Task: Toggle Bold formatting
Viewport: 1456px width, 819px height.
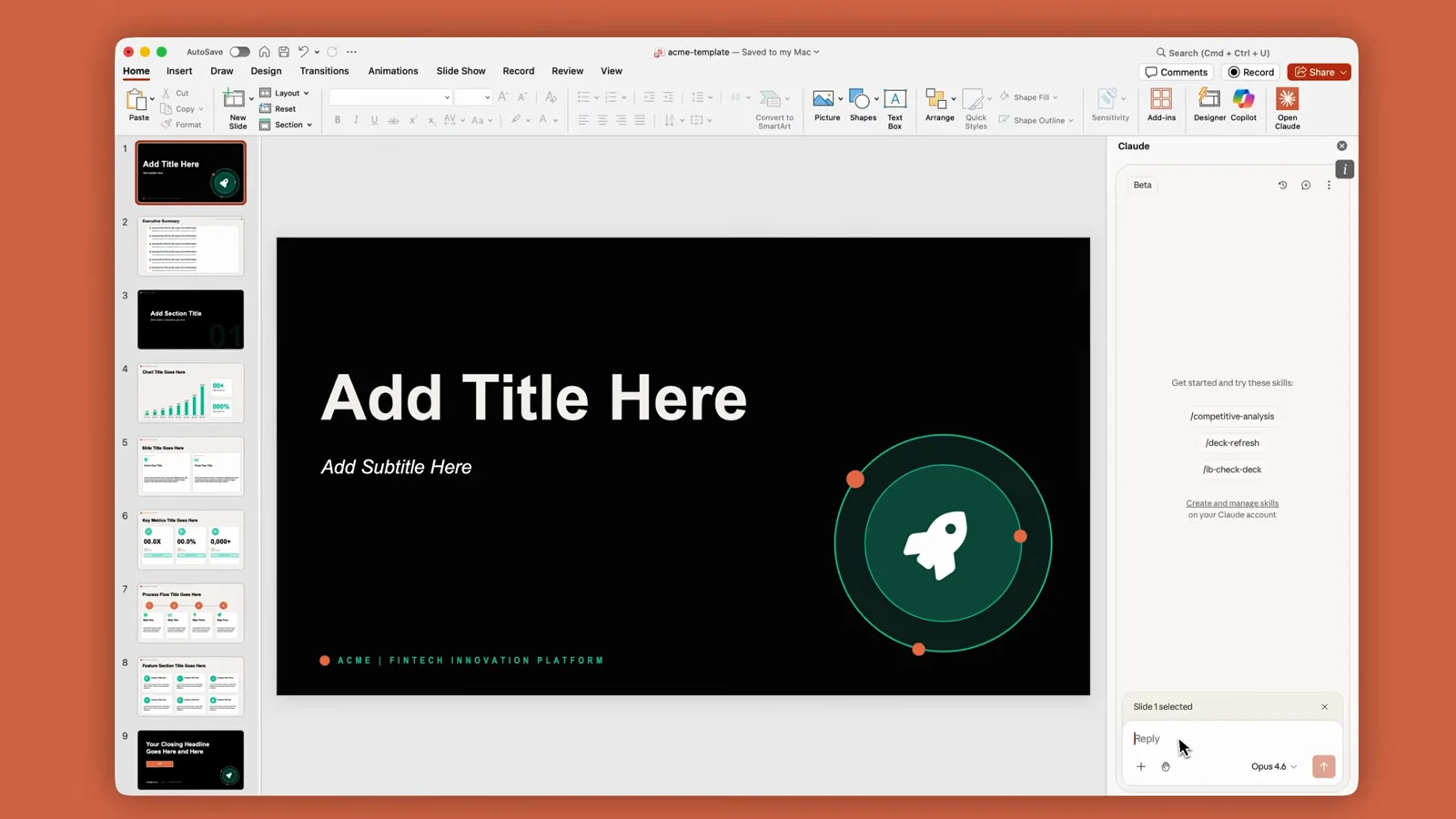Action: click(337, 120)
